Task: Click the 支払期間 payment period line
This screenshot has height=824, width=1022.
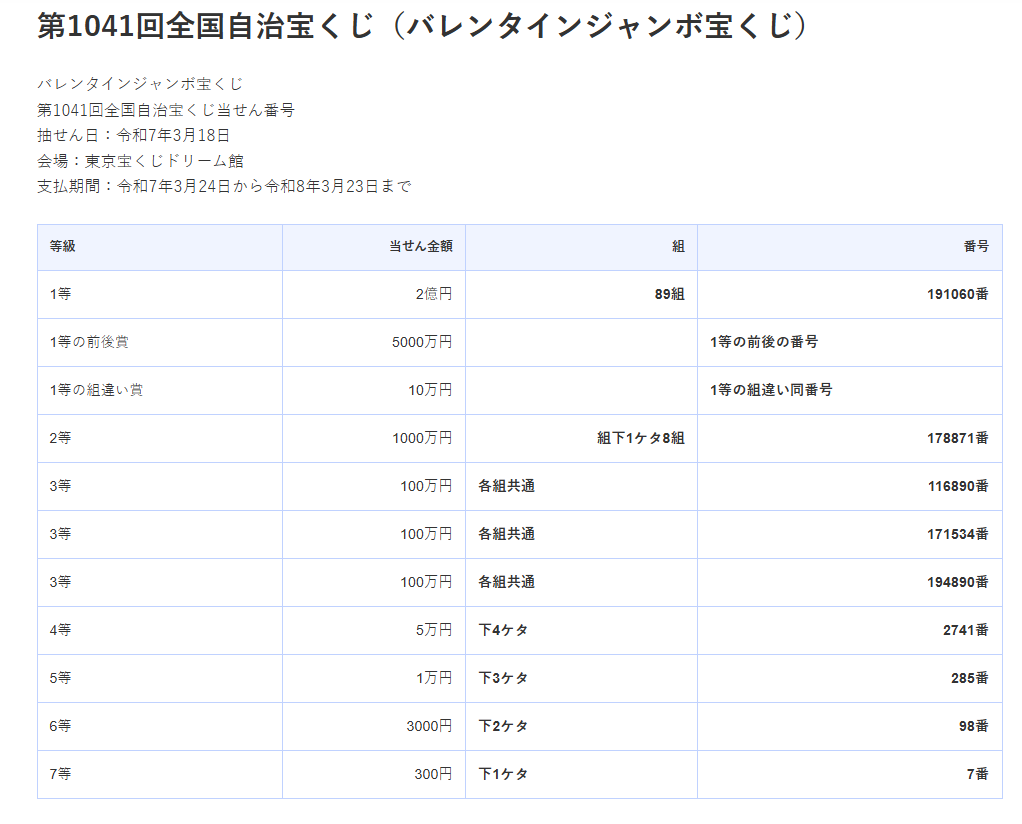Action: [224, 186]
